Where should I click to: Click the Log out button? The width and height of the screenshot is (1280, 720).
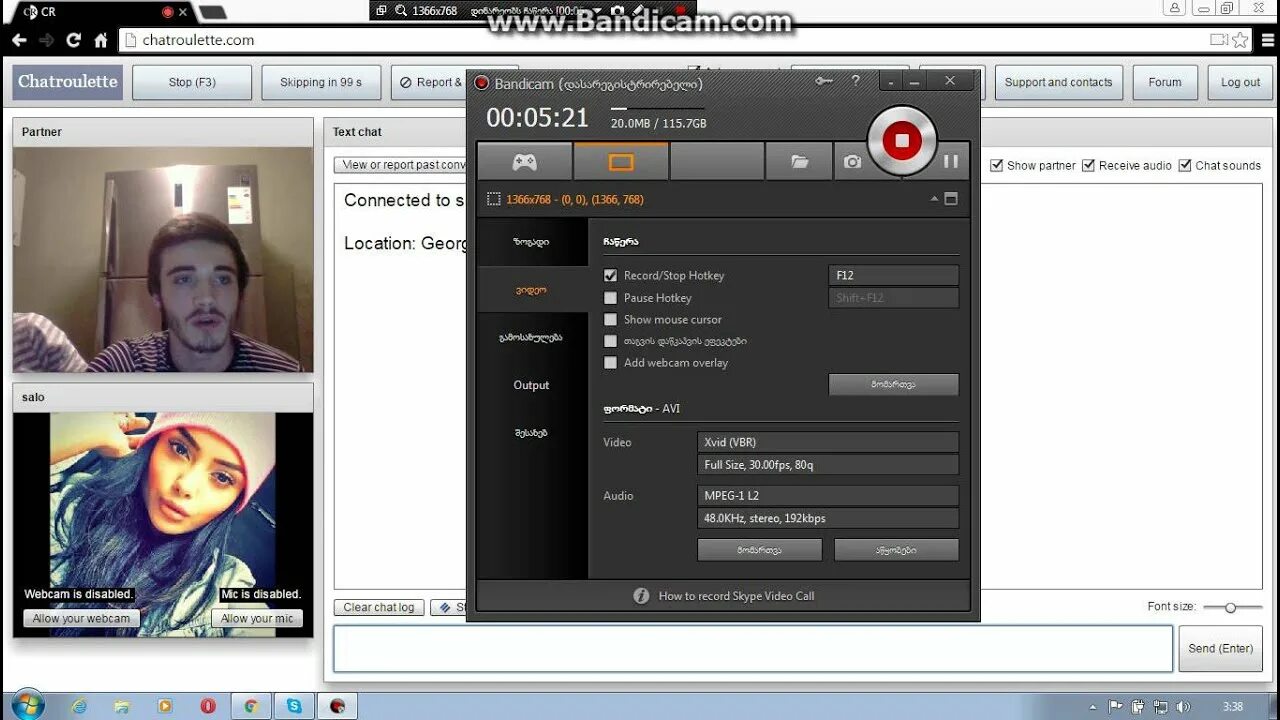coord(1240,82)
